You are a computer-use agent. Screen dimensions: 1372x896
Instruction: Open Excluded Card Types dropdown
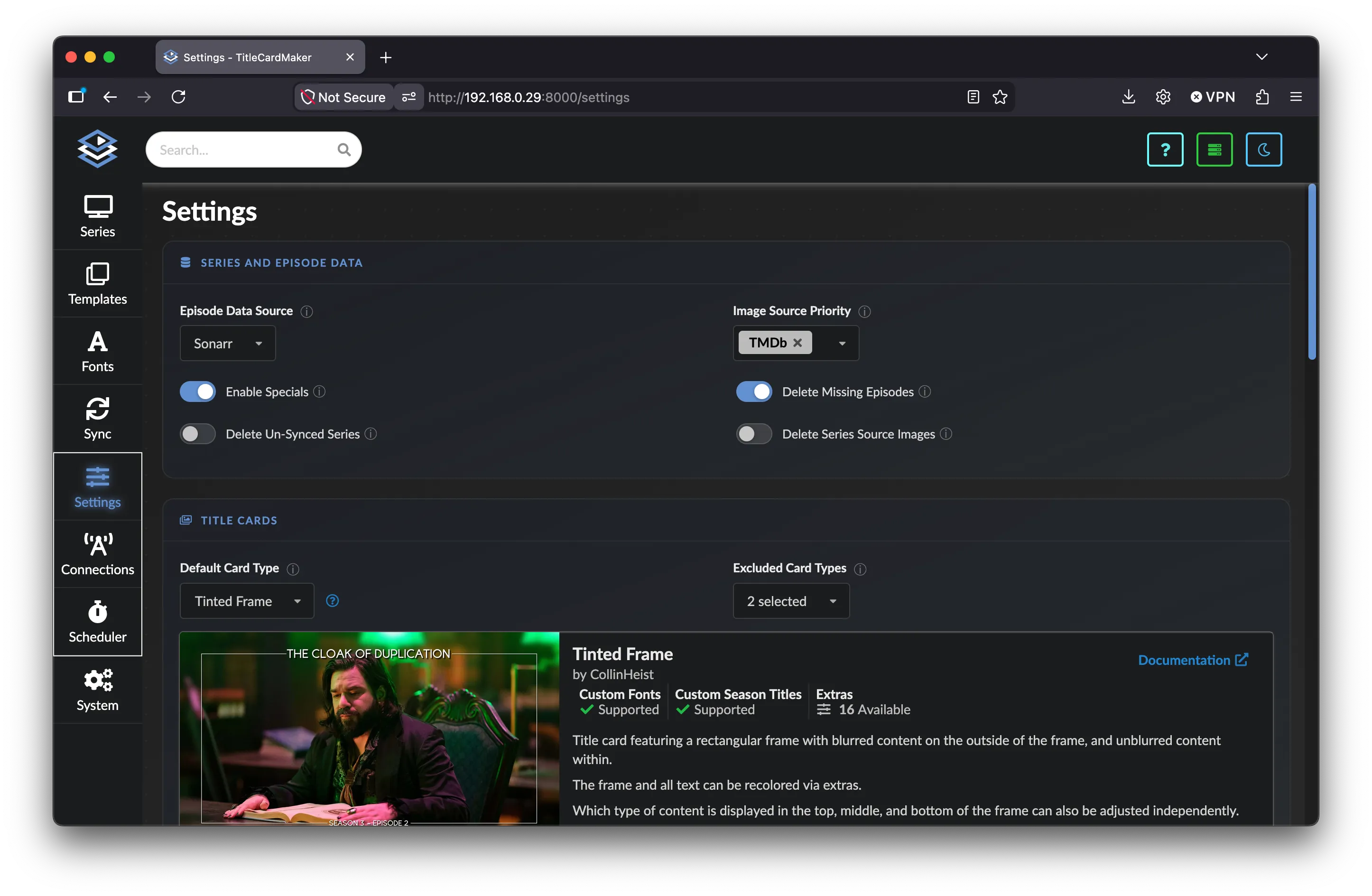(791, 601)
